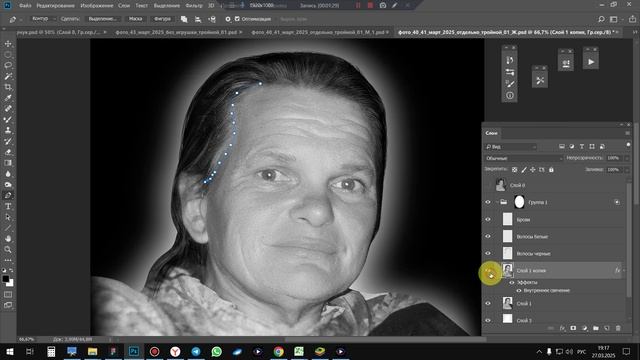Collapse the Группа 1 folder arrow

coord(497,202)
